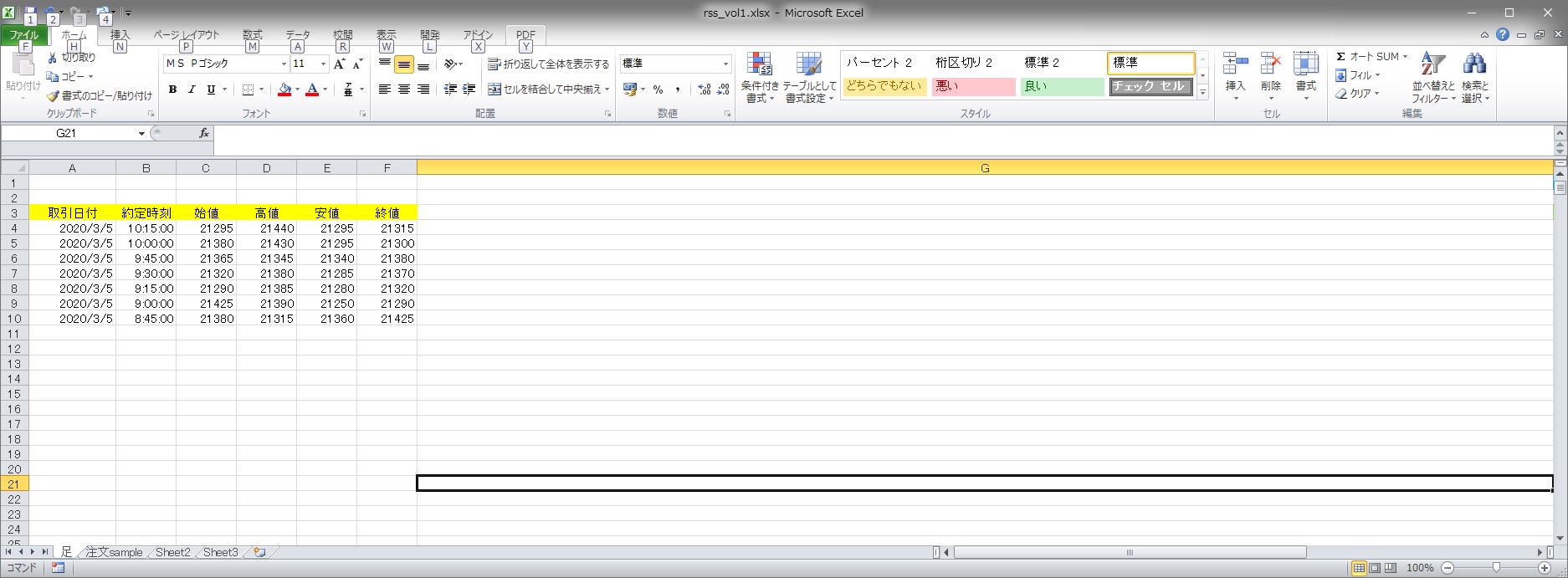Open the font name dropdown
Viewport: 1568px width, 578px height.
coord(284,64)
